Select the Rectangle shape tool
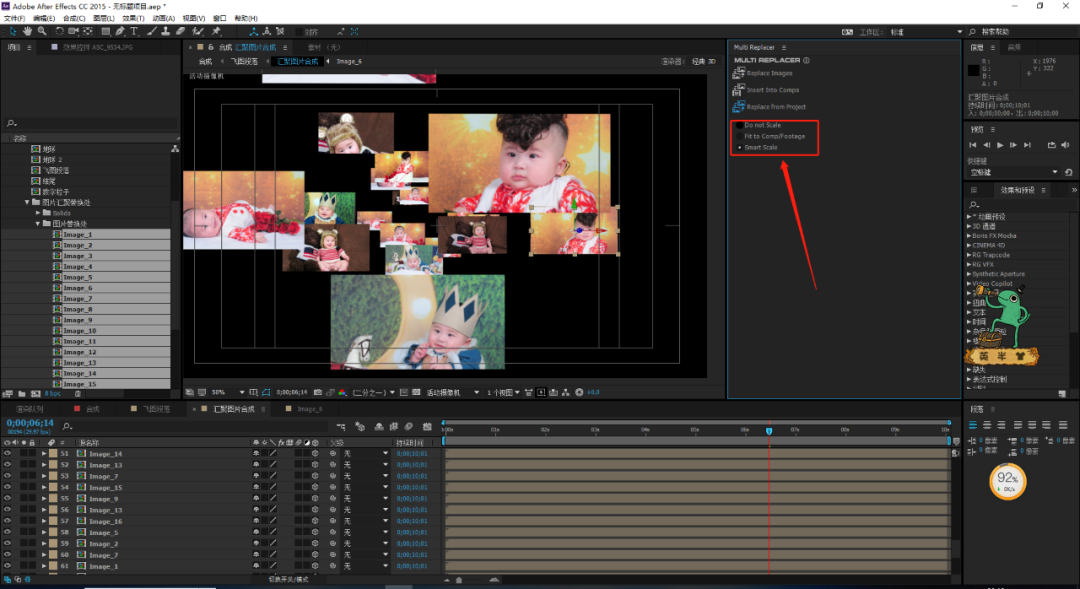 click(x=106, y=32)
